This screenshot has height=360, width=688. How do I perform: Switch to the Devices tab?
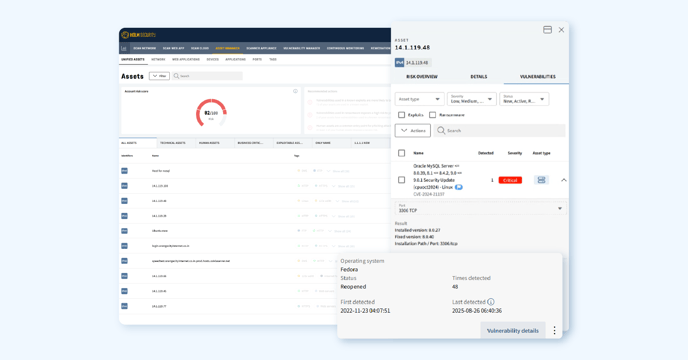(212, 59)
